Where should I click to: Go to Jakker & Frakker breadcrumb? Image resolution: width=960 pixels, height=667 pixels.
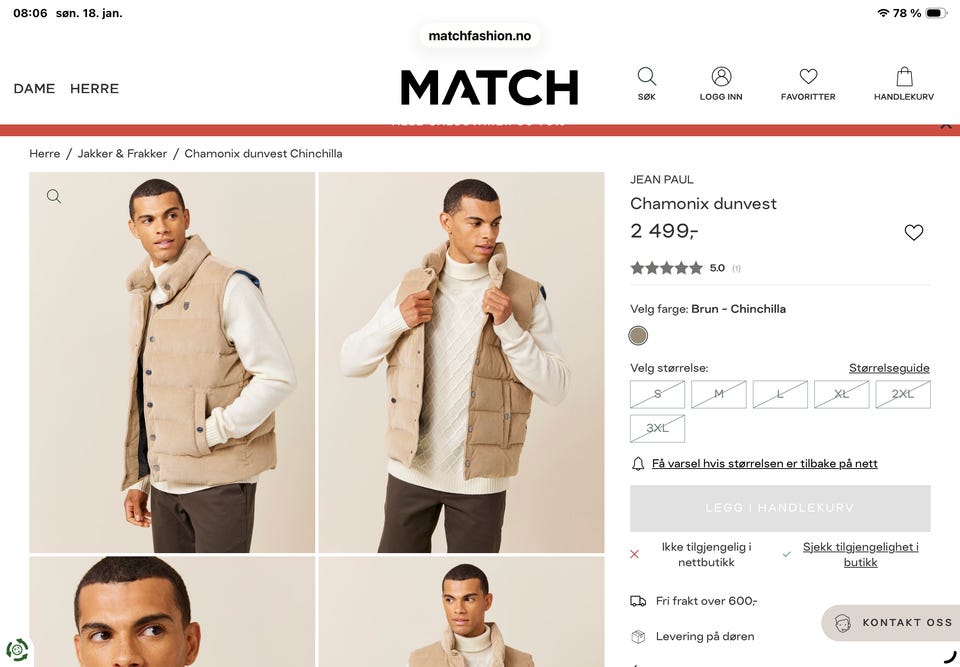tap(122, 154)
